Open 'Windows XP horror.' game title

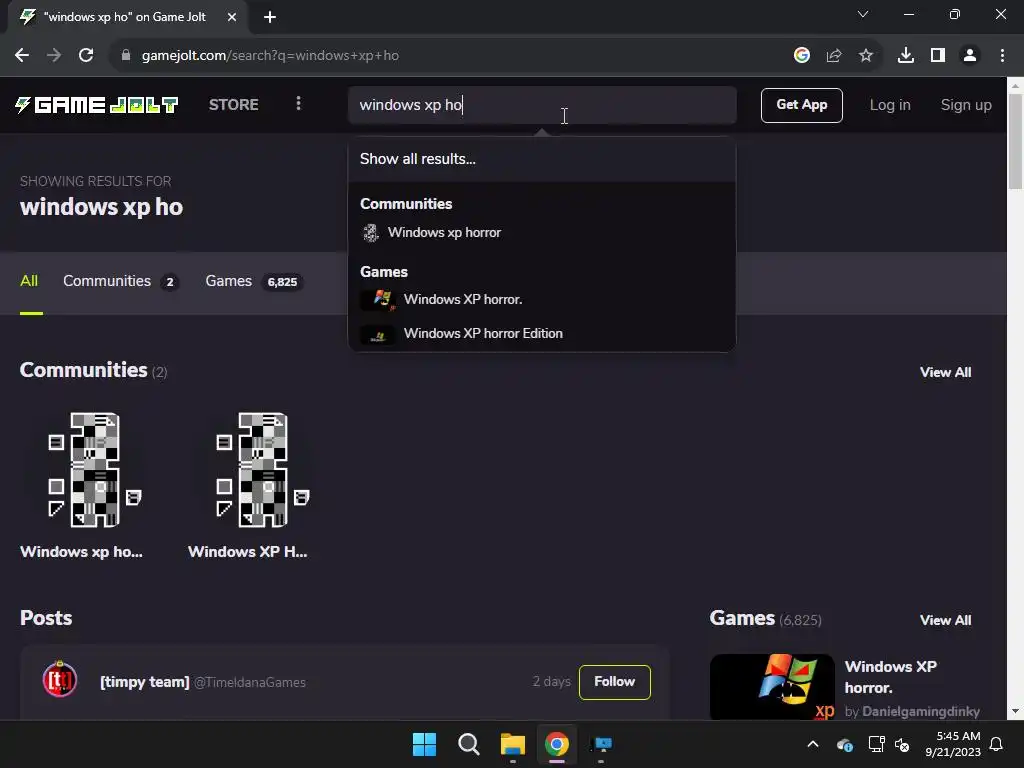pos(891,677)
